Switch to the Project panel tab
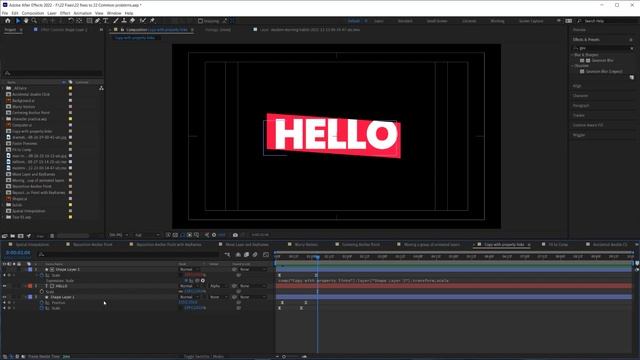This screenshot has height=360, width=640. pyautogui.click(x=10, y=30)
